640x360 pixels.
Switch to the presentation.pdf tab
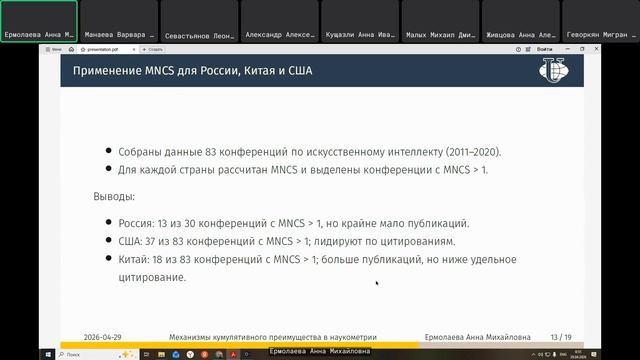pos(108,49)
